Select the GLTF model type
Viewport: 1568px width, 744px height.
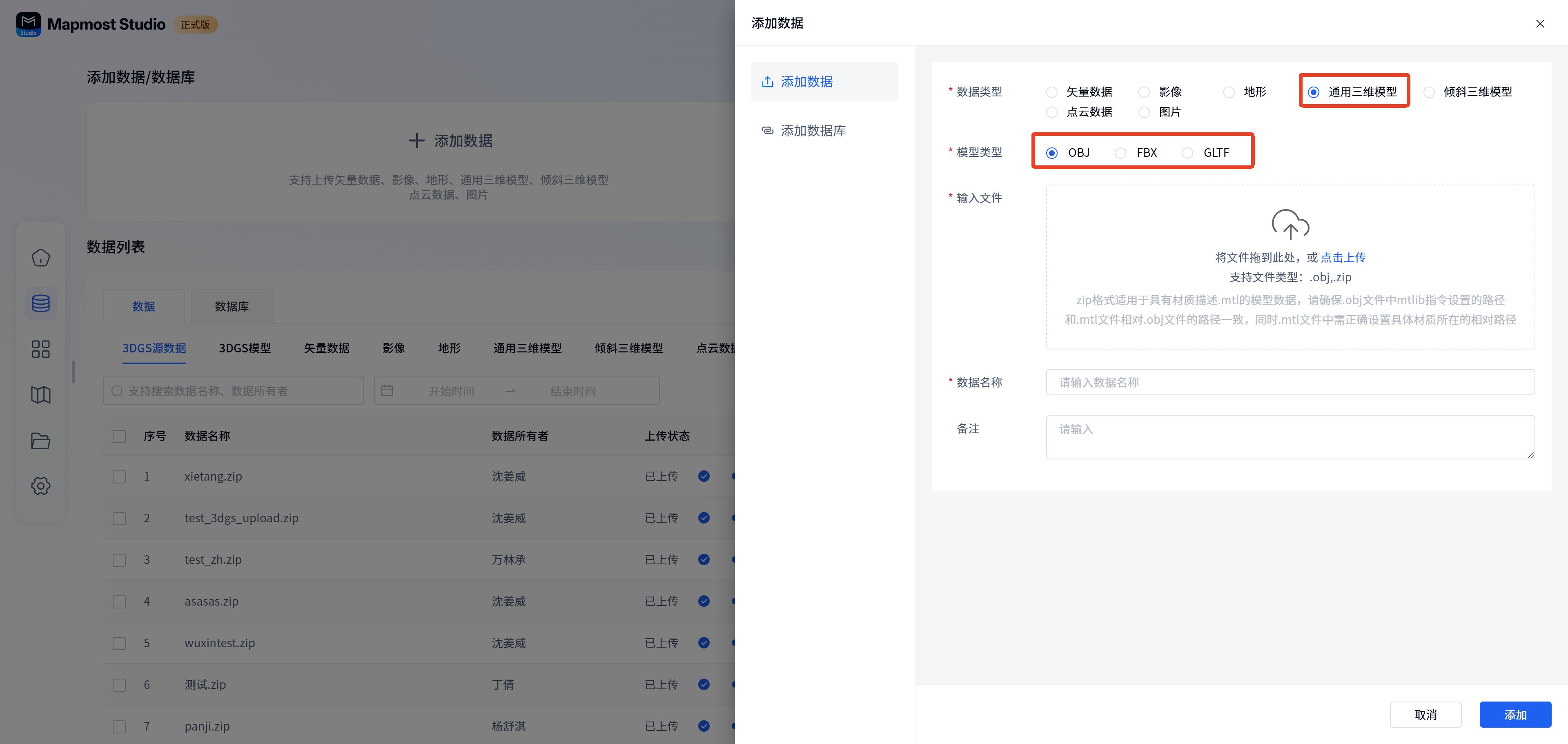1187,153
